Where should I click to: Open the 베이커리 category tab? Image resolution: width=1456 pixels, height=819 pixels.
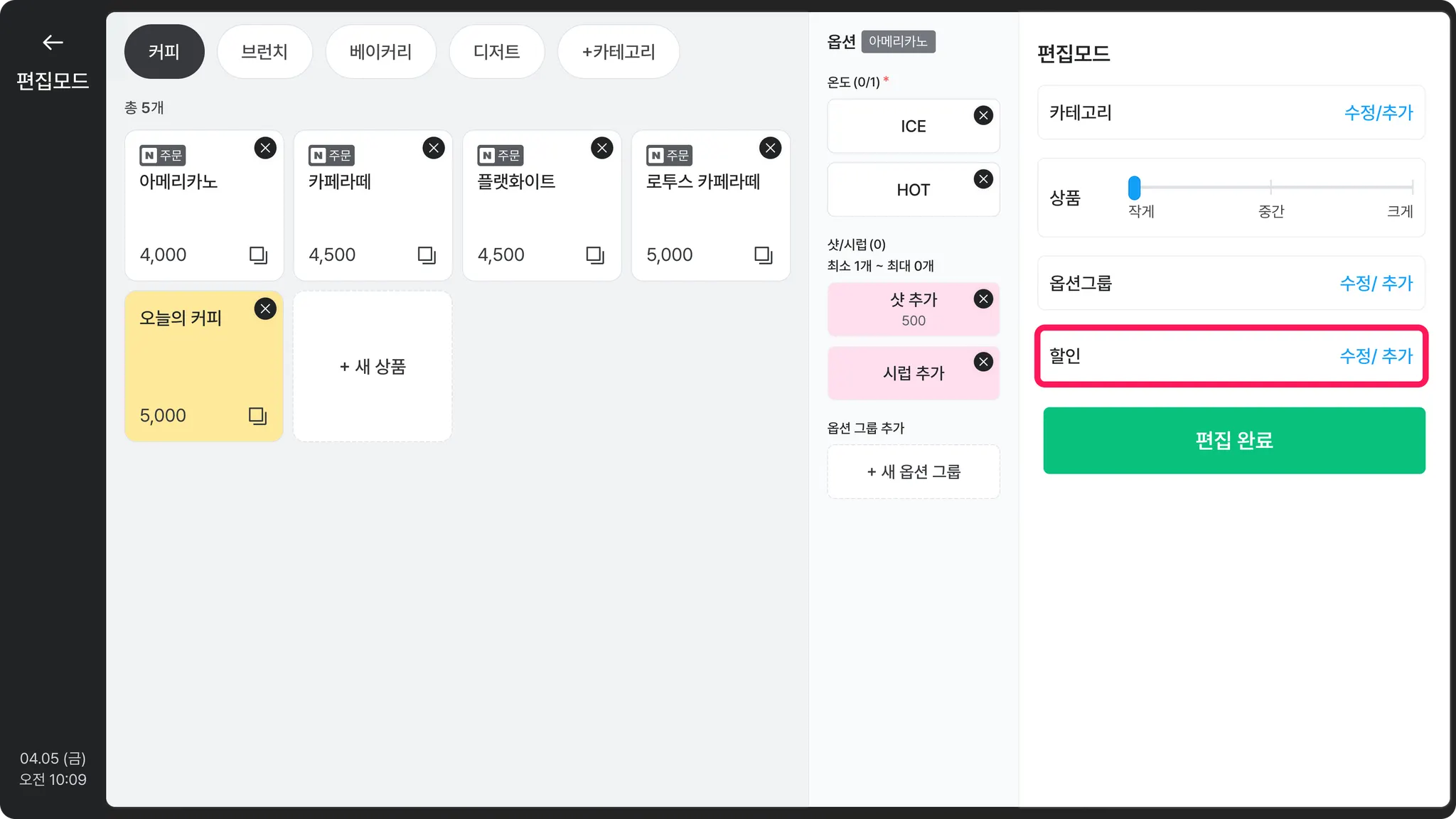click(x=380, y=52)
